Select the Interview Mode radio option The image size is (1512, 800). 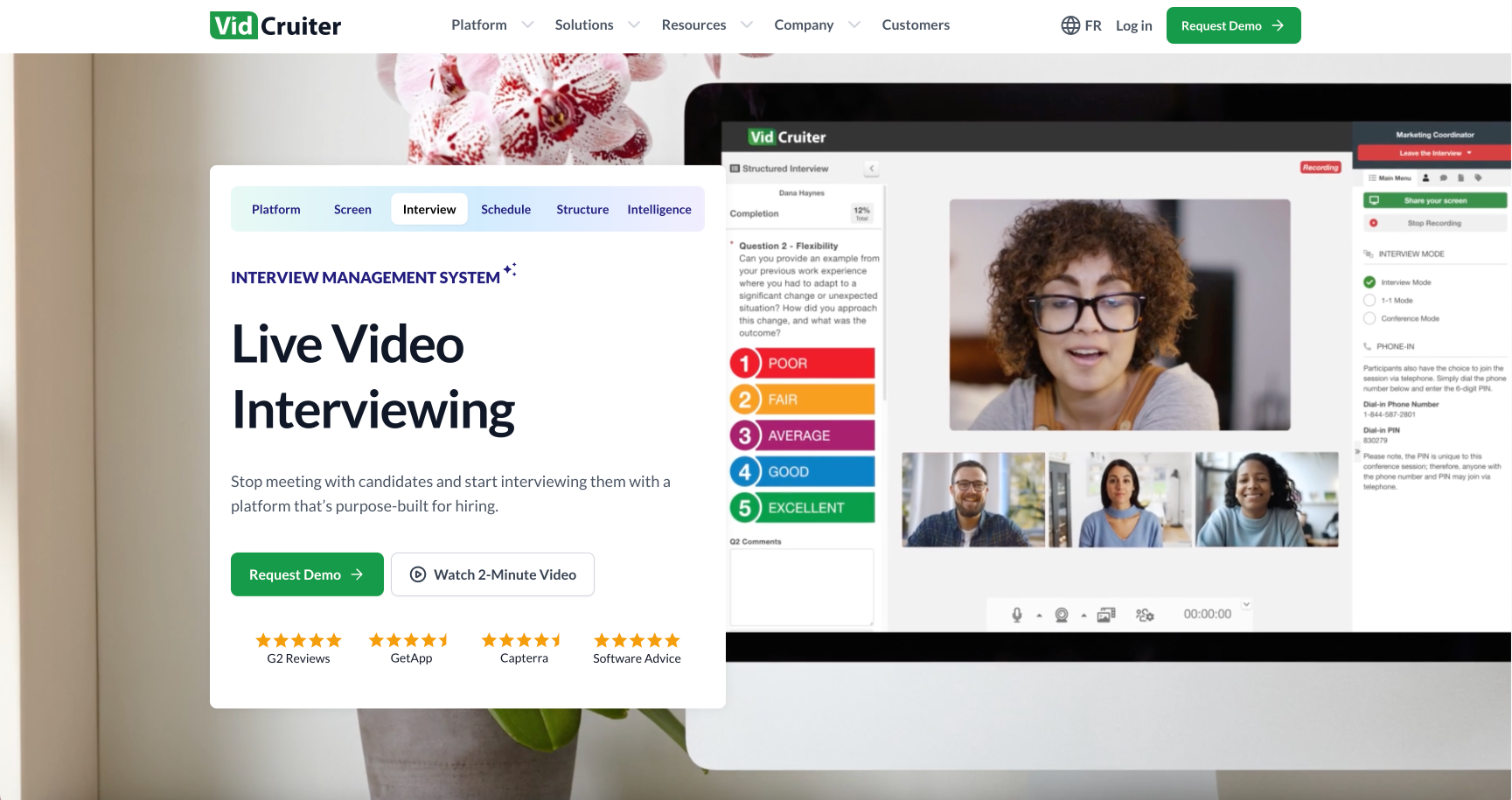[x=1369, y=282]
